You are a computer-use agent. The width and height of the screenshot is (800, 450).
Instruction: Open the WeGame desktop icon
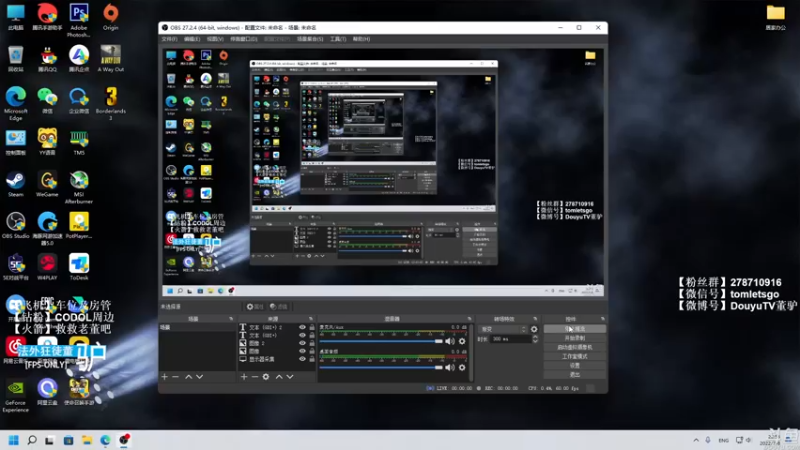[47, 184]
